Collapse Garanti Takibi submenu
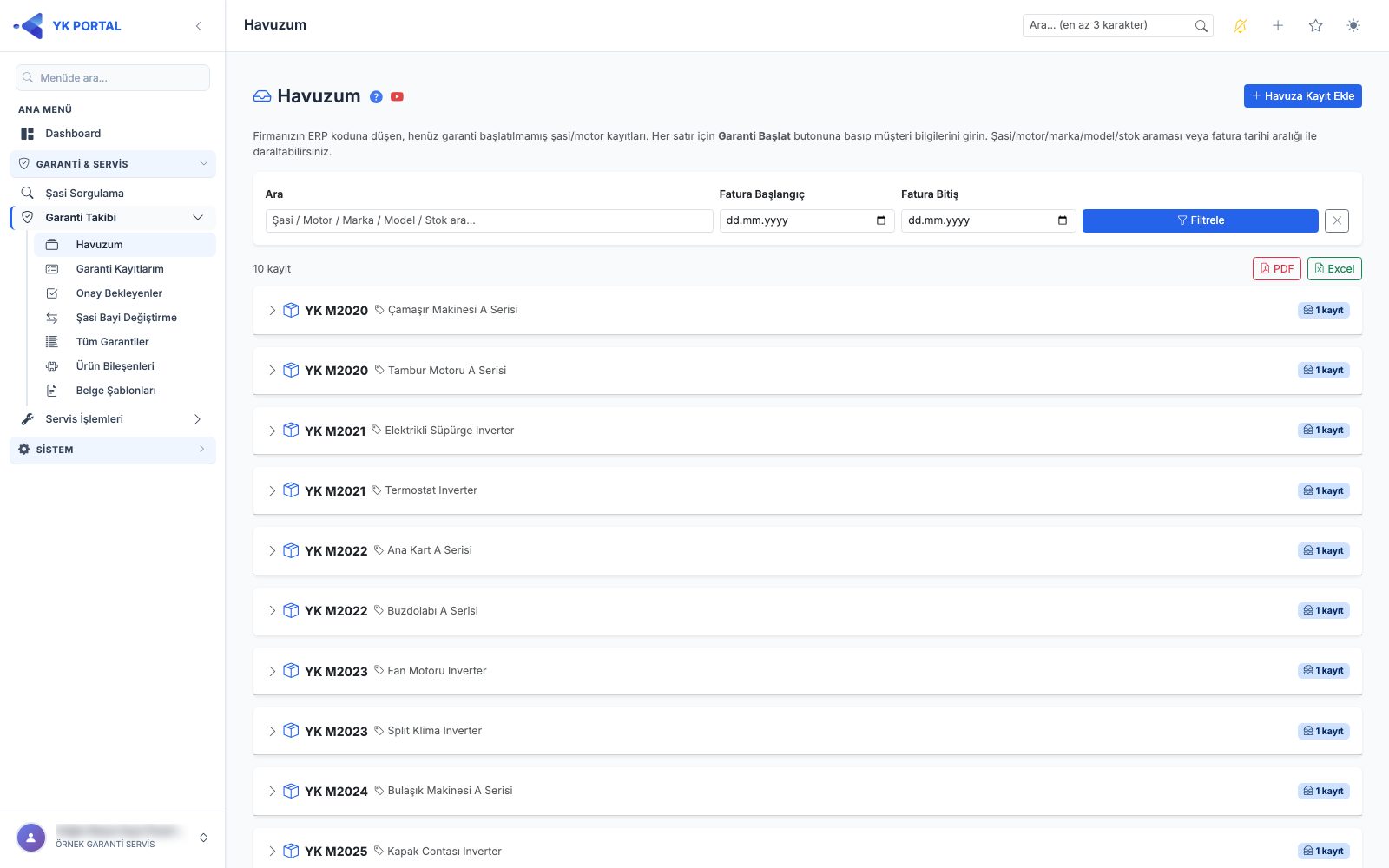Screen dimensions: 1389x868 [x=113, y=218]
